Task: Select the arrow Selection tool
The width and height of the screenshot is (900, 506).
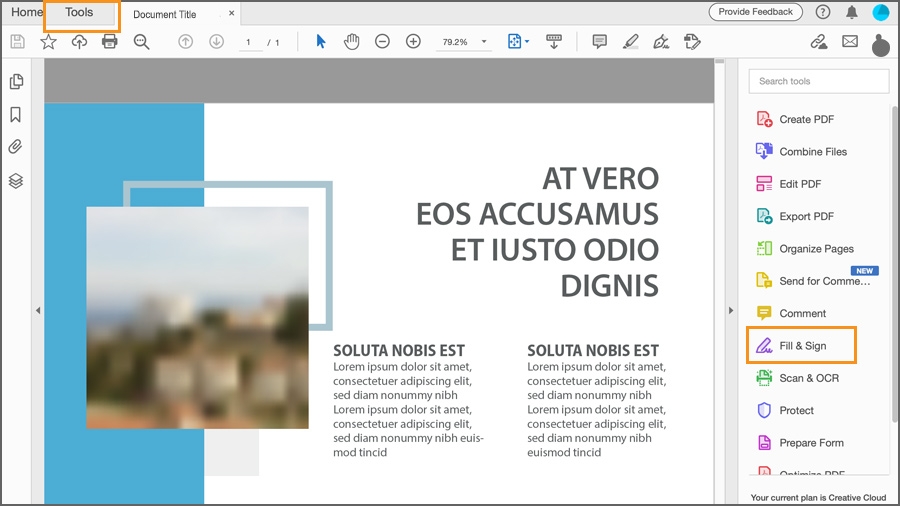Action: 321,41
